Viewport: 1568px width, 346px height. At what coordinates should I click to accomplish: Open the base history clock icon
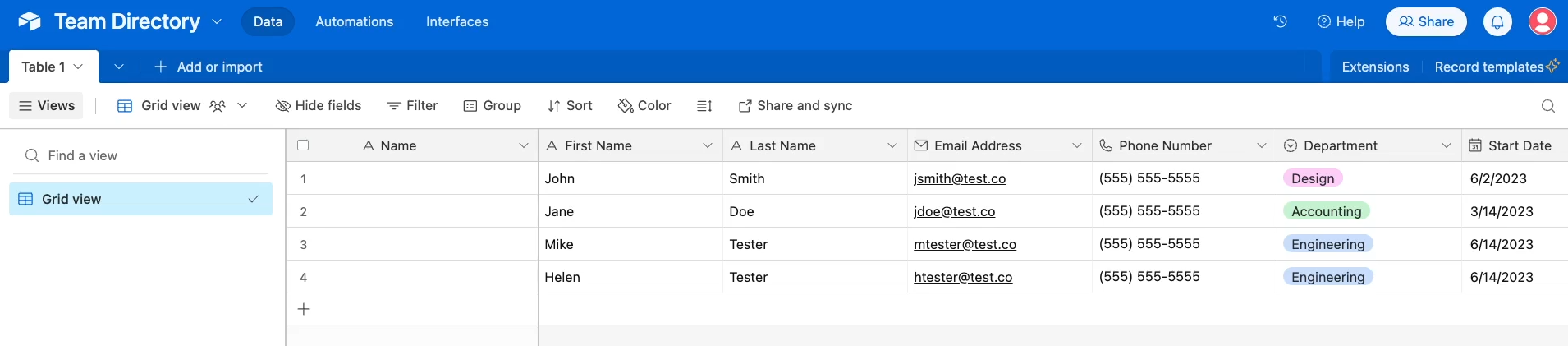[x=1280, y=21]
